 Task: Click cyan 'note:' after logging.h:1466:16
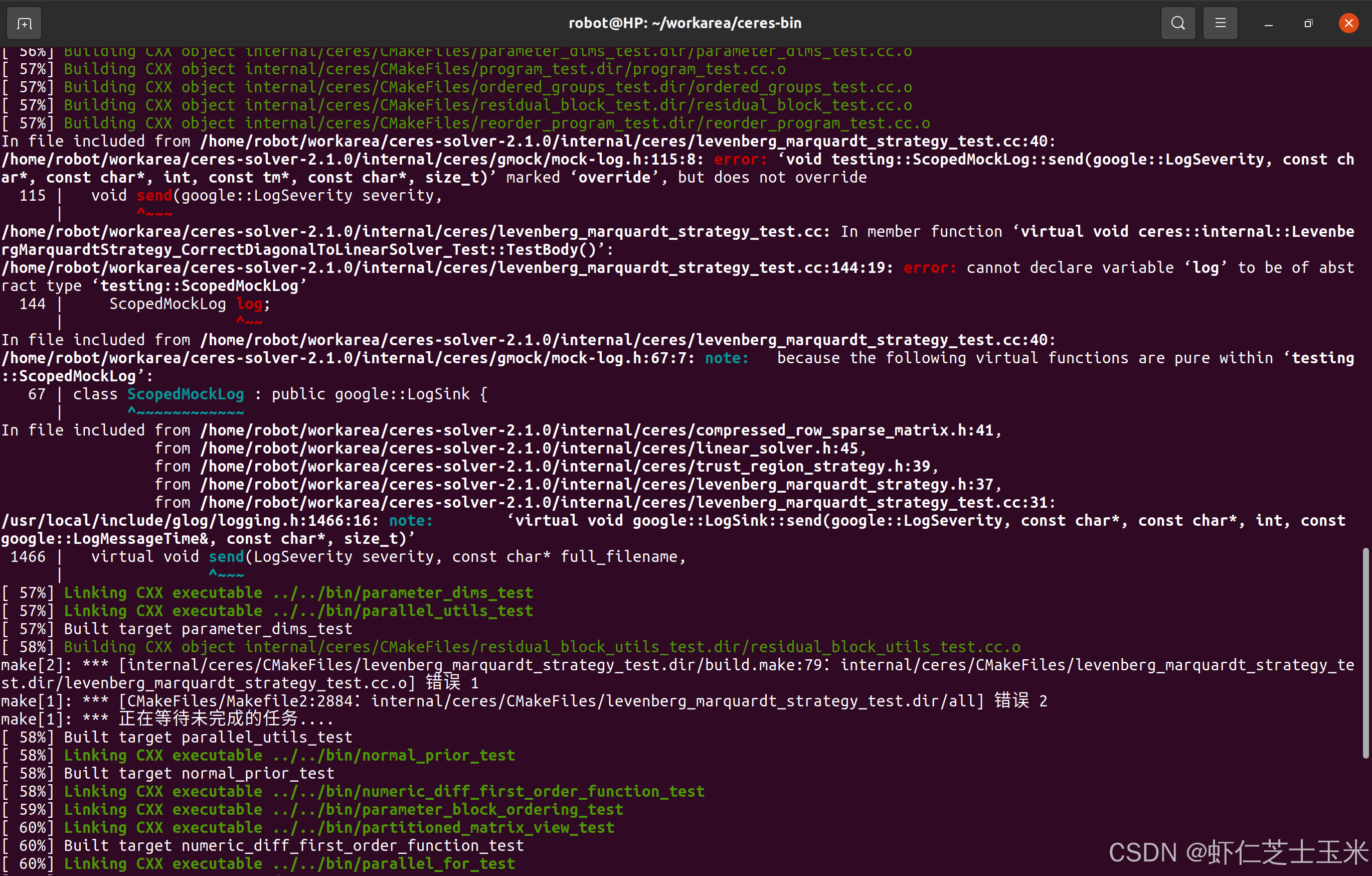click(411, 520)
